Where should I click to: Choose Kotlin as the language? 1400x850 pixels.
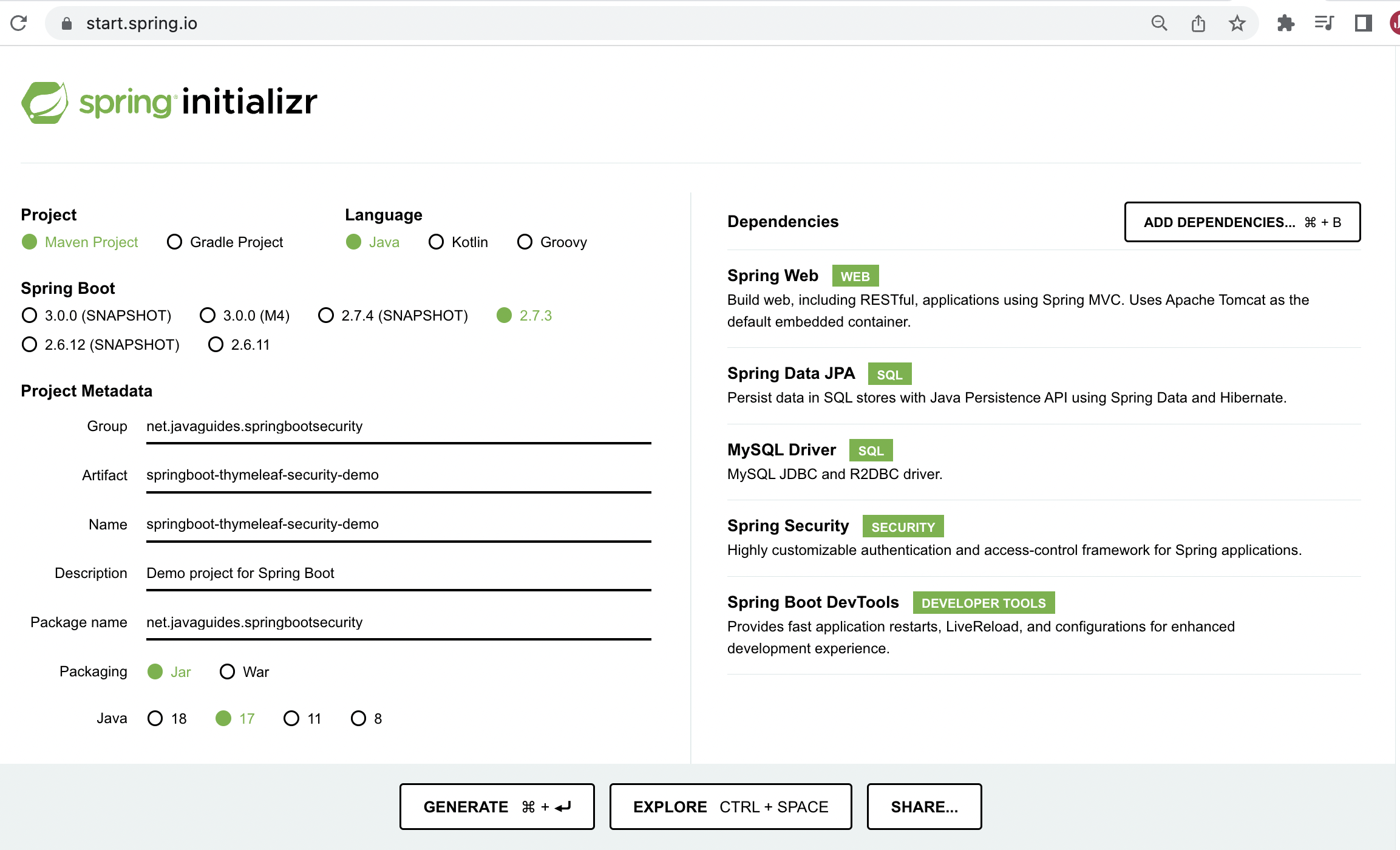pyautogui.click(x=458, y=242)
